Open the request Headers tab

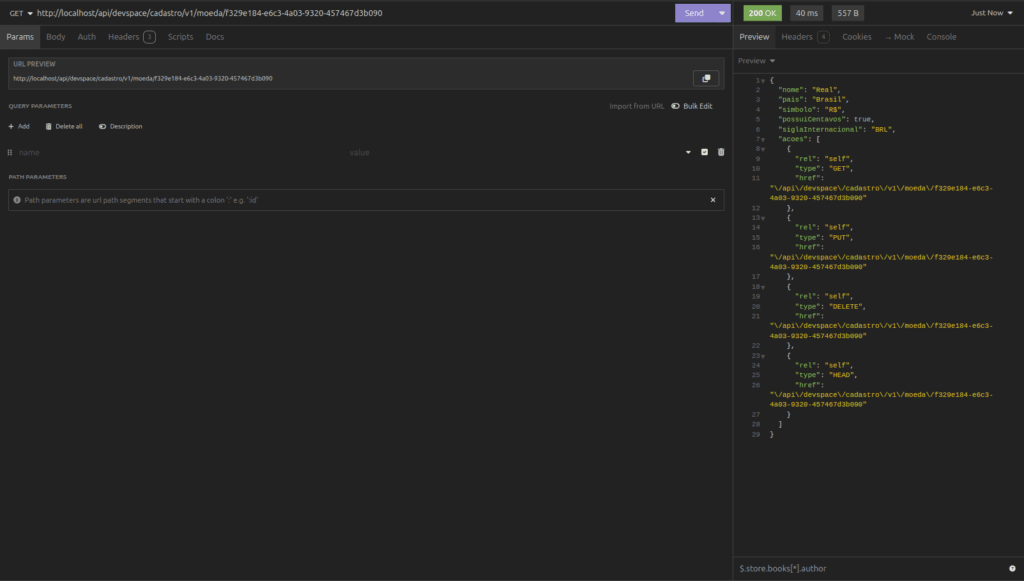pyautogui.click(x=131, y=37)
